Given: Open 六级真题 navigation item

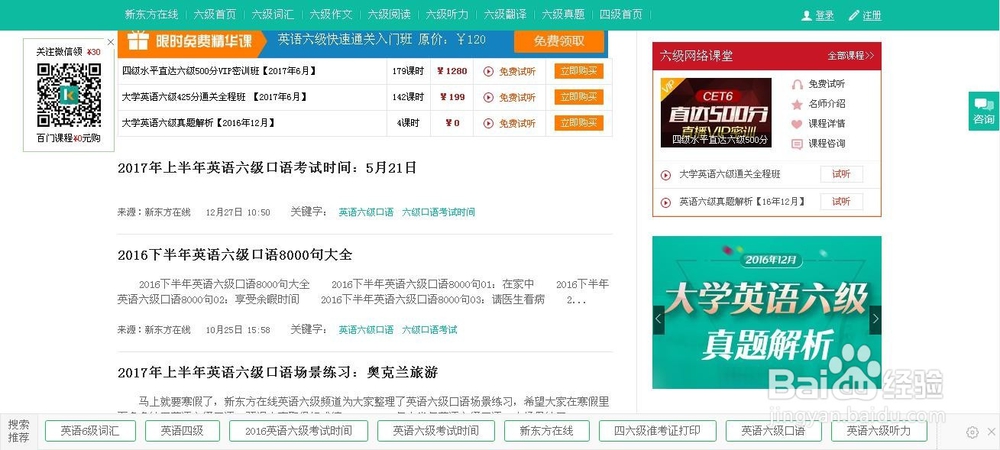Looking at the screenshot, I should pyautogui.click(x=563, y=15).
